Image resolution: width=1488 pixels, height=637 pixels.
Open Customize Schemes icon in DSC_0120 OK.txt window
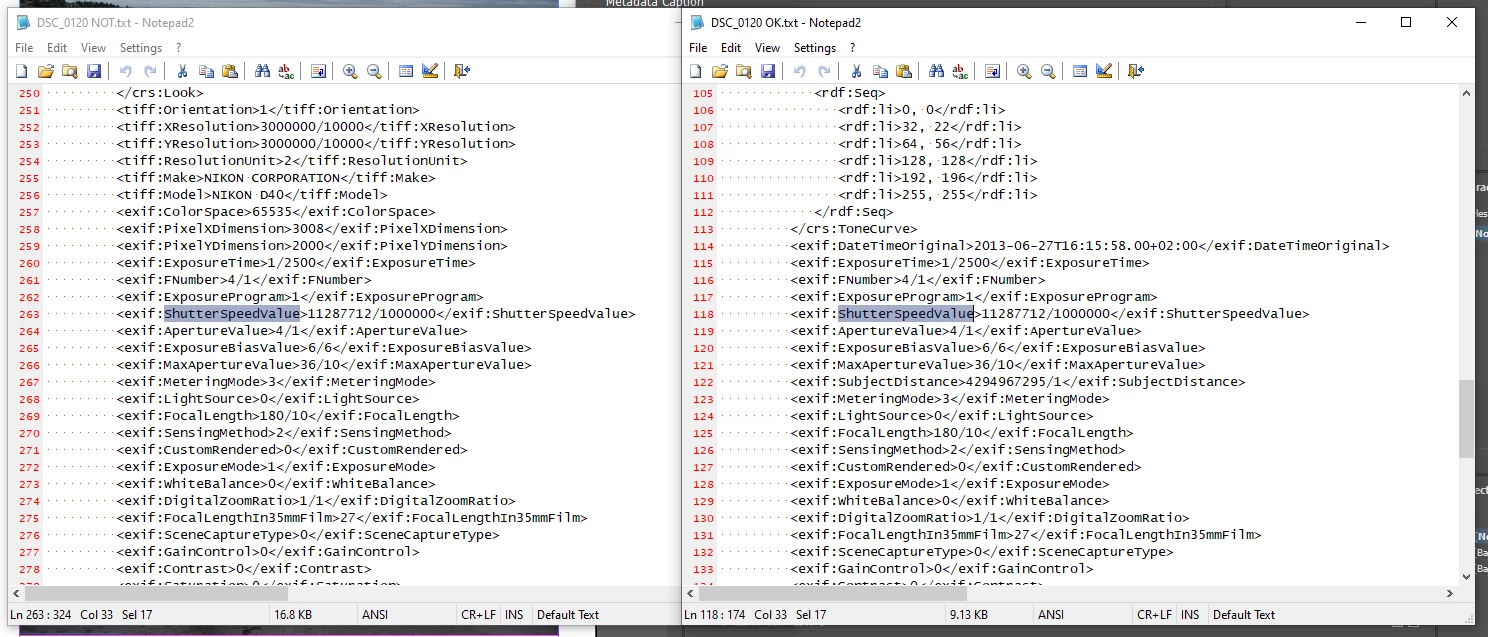[x=1104, y=71]
